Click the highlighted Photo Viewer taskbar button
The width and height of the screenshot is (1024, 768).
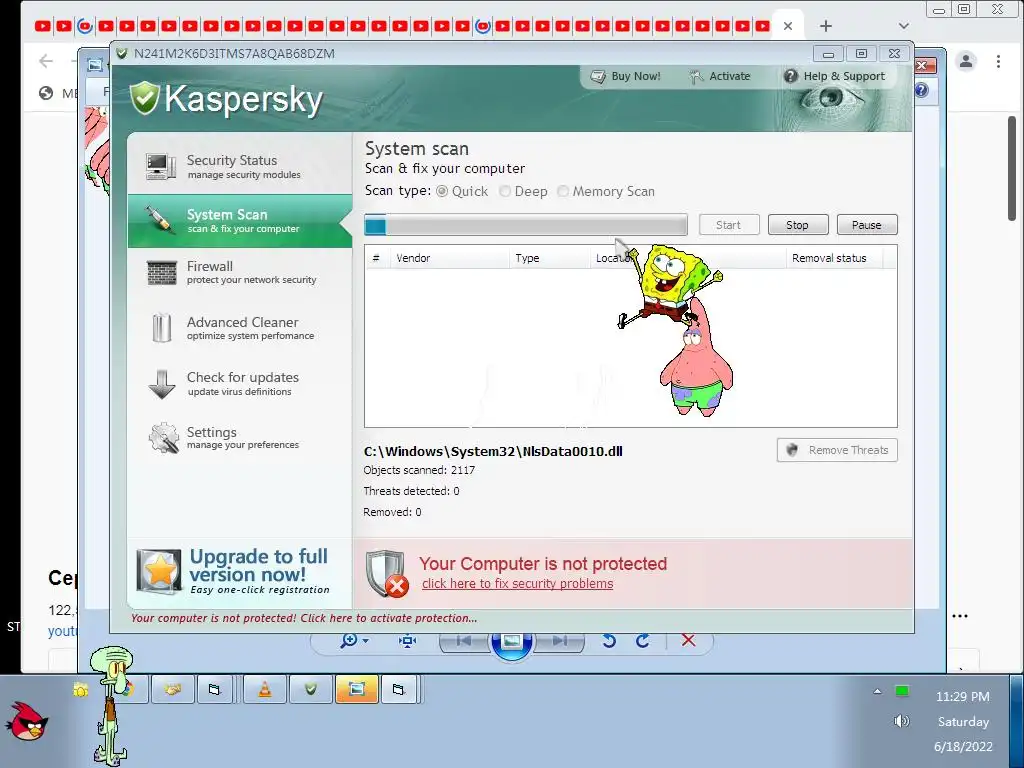click(357, 689)
